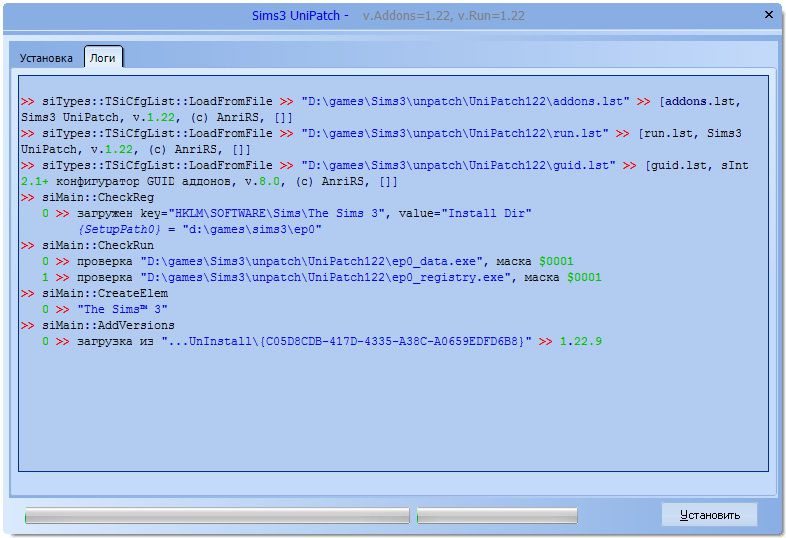This screenshot has width=786, height=538.
Task: Click "The Sims™ 3" element line
Action: click(x=122, y=309)
